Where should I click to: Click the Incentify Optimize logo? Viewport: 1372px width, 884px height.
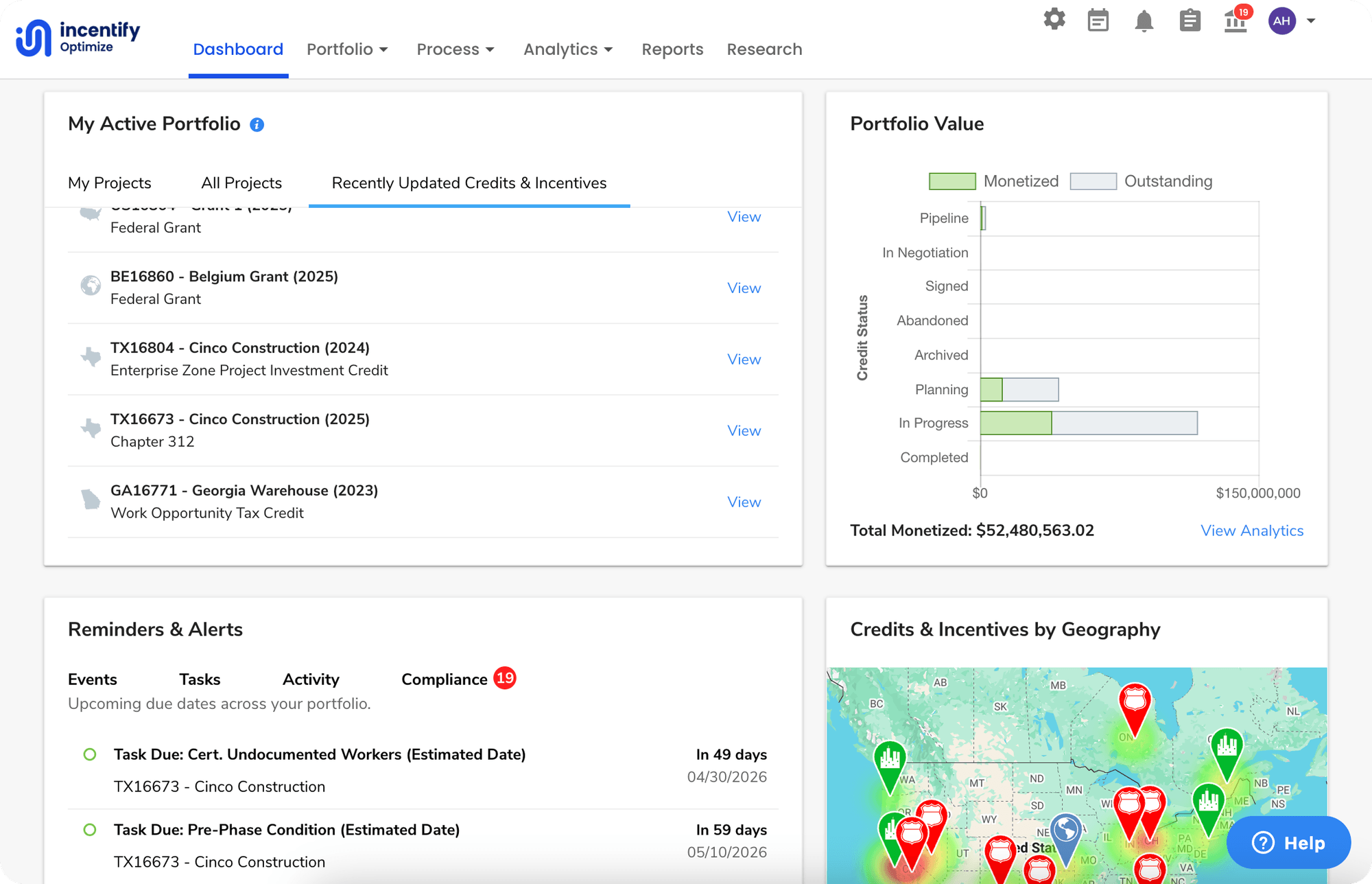[78, 37]
